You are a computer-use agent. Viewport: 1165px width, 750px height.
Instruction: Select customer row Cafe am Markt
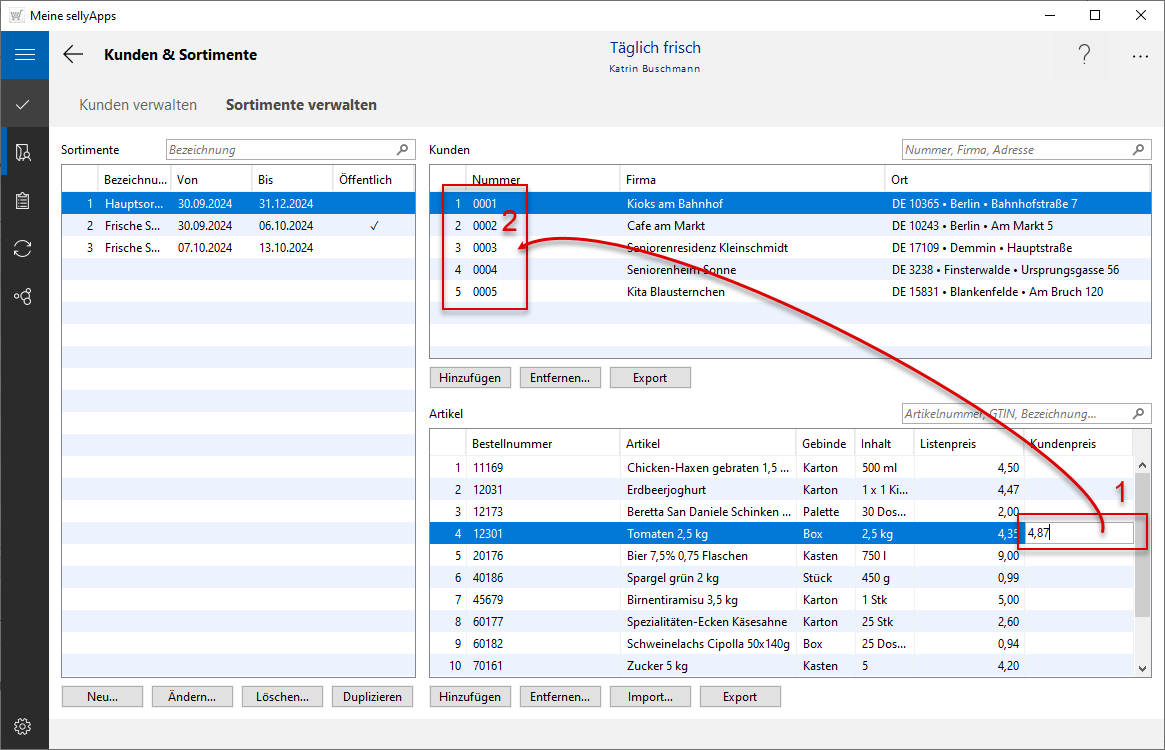[660, 226]
